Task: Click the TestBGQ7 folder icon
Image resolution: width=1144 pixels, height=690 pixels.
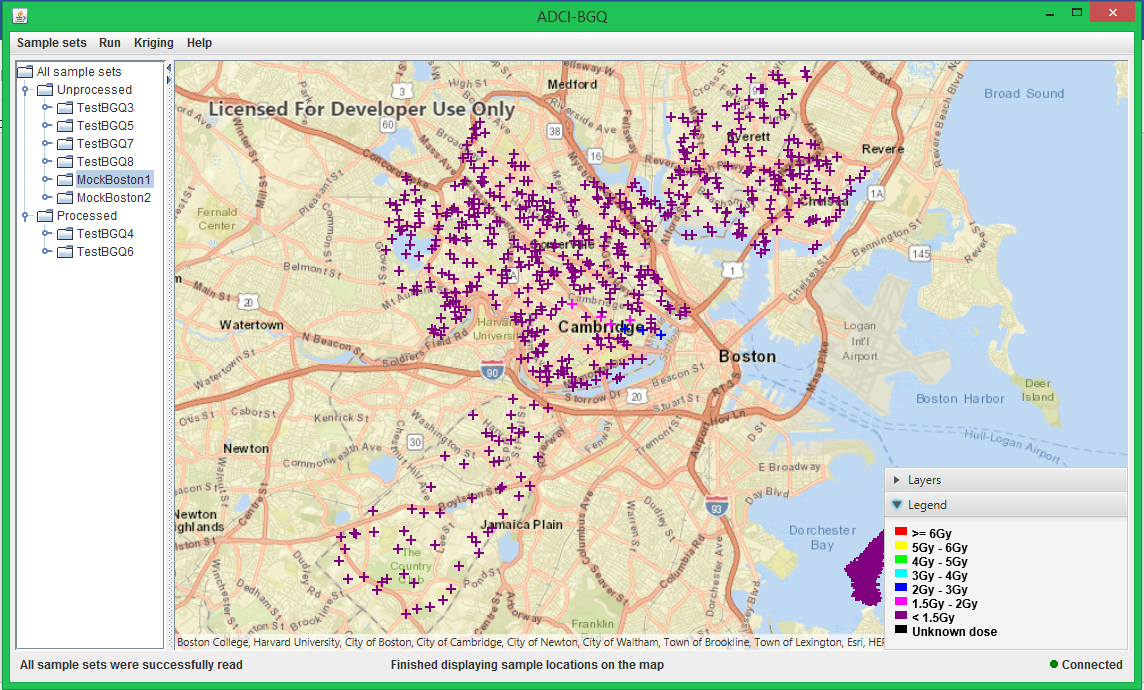Action: 65,144
